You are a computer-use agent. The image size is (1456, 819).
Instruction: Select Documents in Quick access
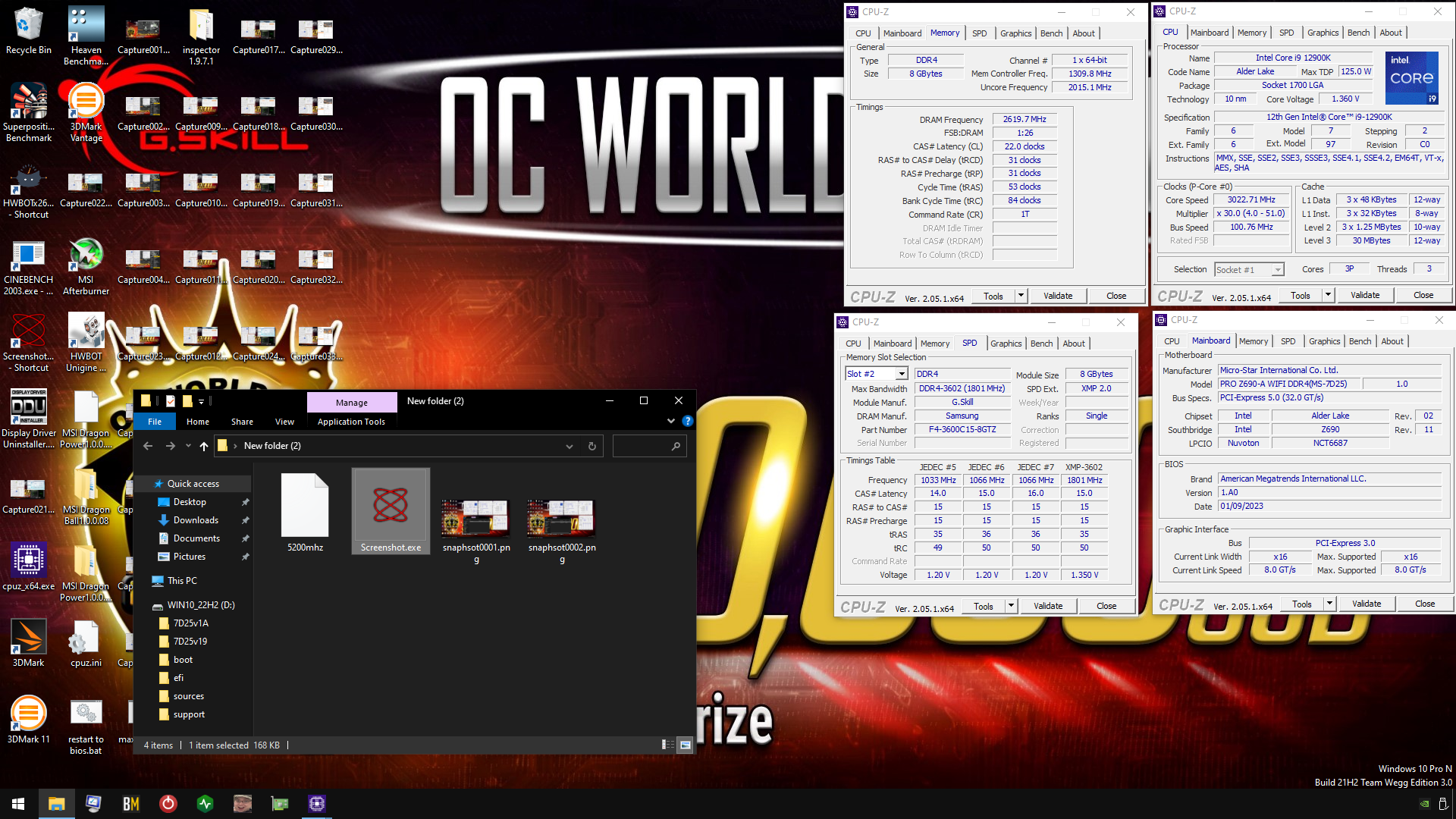(x=196, y=538)
